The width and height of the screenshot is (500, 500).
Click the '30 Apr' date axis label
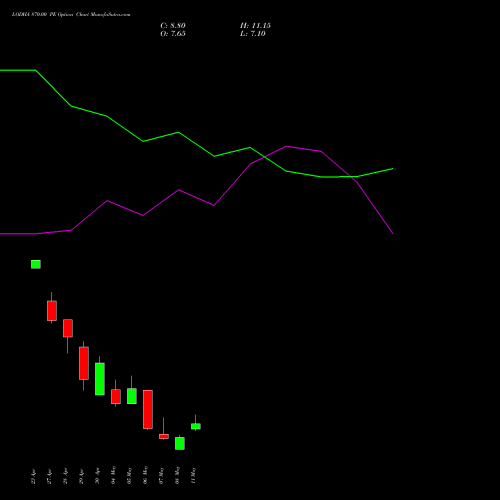tap(97, 477)
